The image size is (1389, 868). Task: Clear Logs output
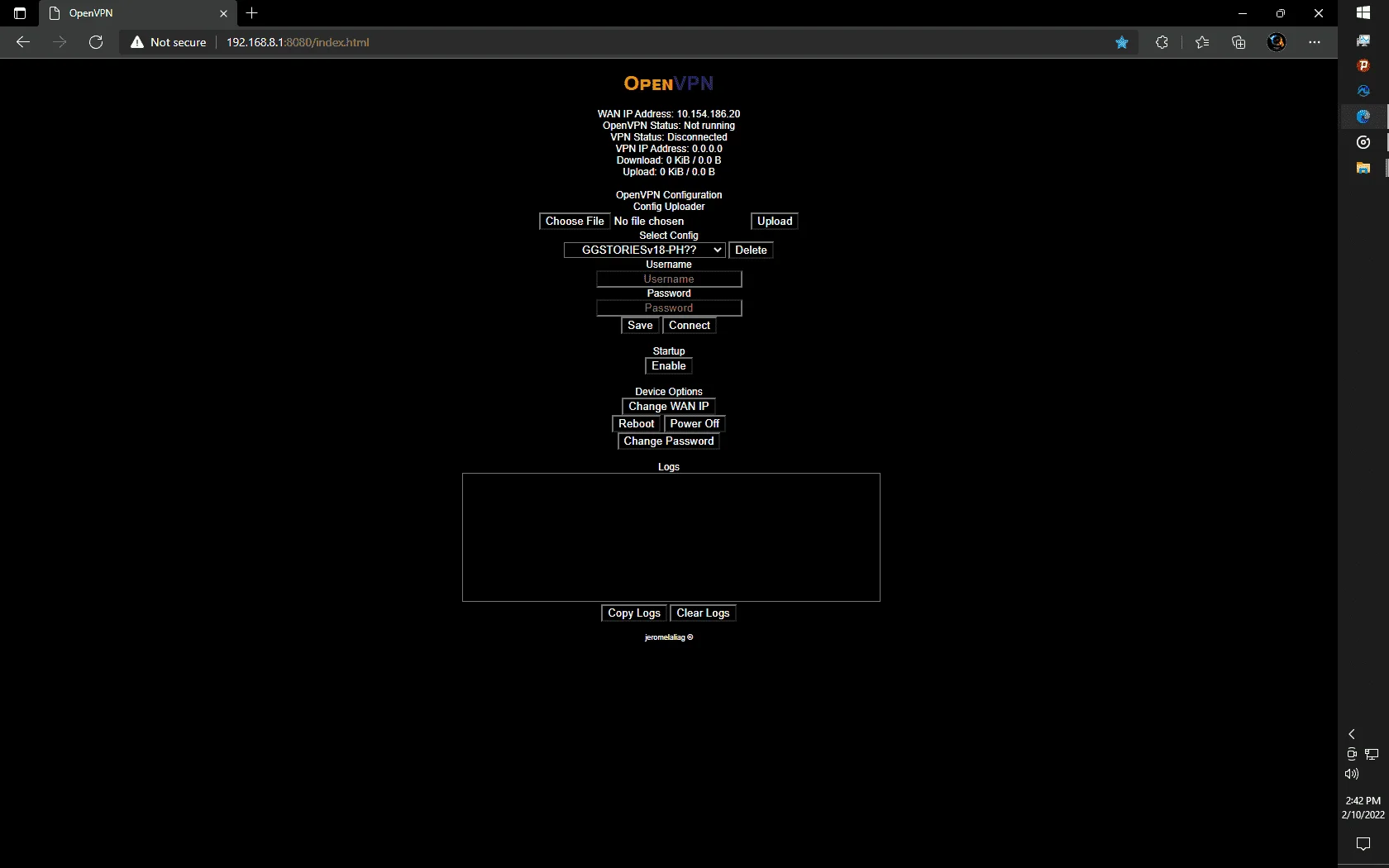pyautogui.click(x=703, y=613)
